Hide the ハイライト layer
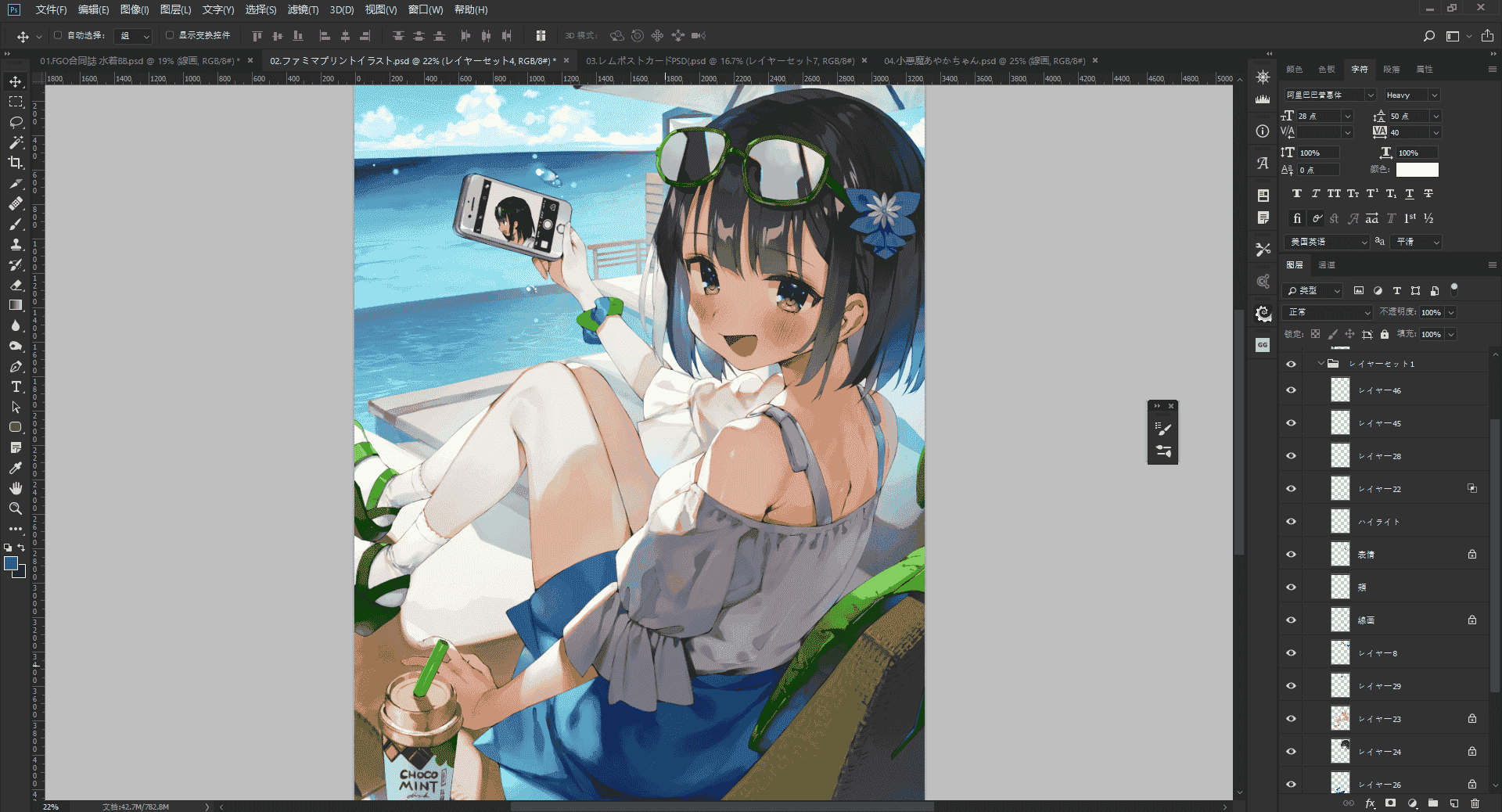Screen dimensions: 1502x812 pyautogui.click(x=1291, y=522)
